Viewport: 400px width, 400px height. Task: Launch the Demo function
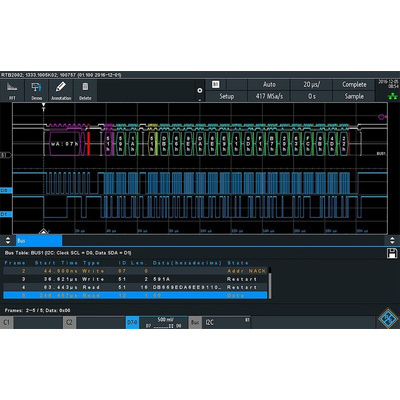click(x=37, y=91)
